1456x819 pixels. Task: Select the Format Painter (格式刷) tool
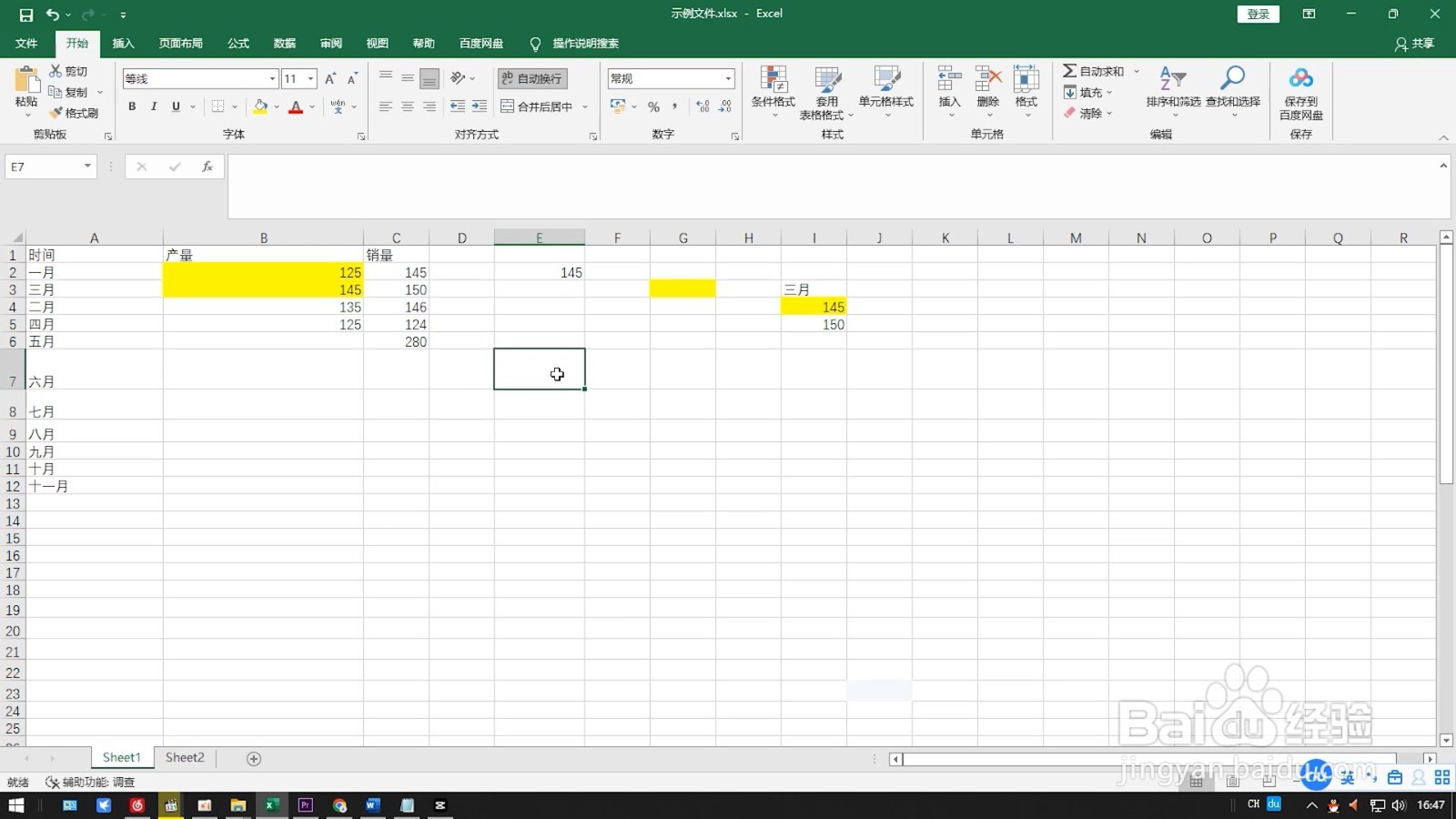click(74, 113)
